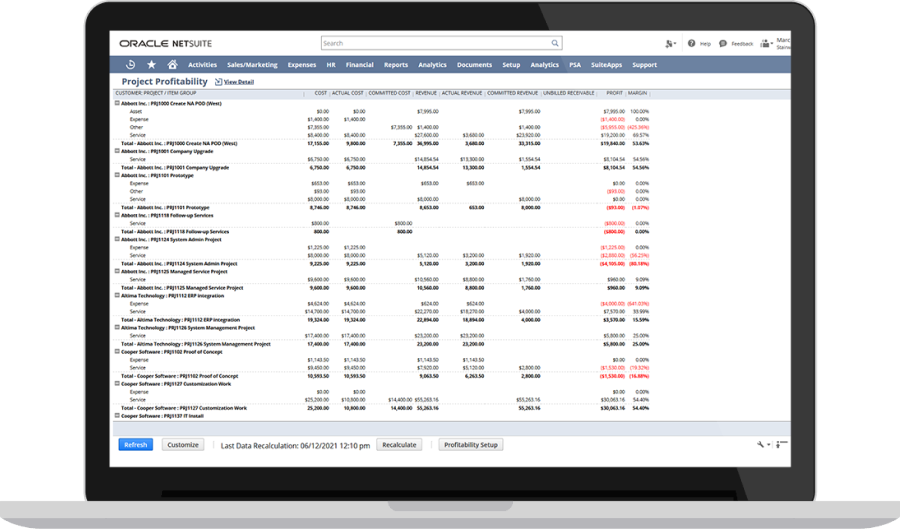Open the Expenses menu
This screenshot has width=900, height=529.
(x=302, y=65)
